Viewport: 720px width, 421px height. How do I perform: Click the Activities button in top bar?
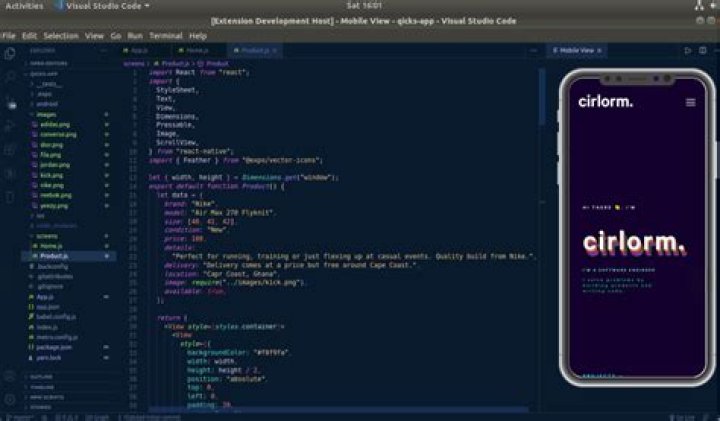(x=24, y=6)
